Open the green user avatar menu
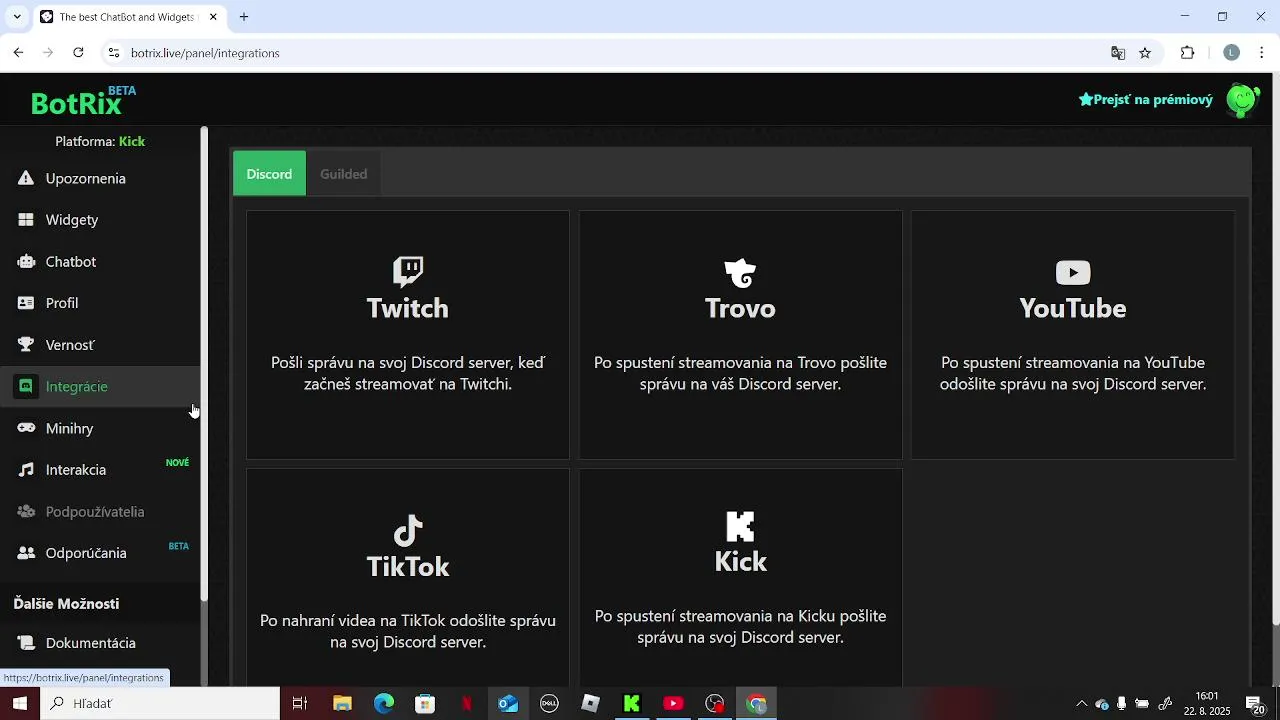The height and width of the screenshot is (720, 1280). tap(1243, 100)
